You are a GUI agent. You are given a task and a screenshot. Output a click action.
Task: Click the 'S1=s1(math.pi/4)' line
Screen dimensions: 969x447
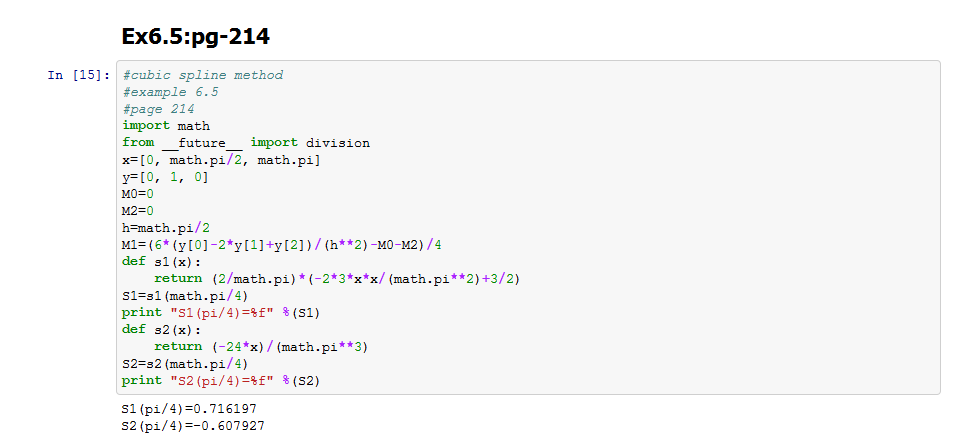[186, 296]
